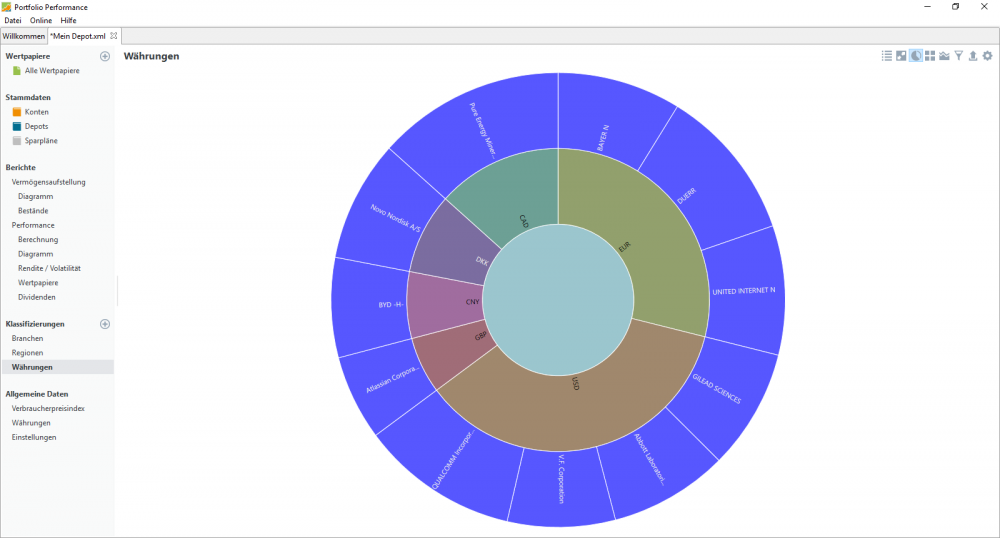
Task: Maximize the Portfolio Performance window
Action: point(955,7)
